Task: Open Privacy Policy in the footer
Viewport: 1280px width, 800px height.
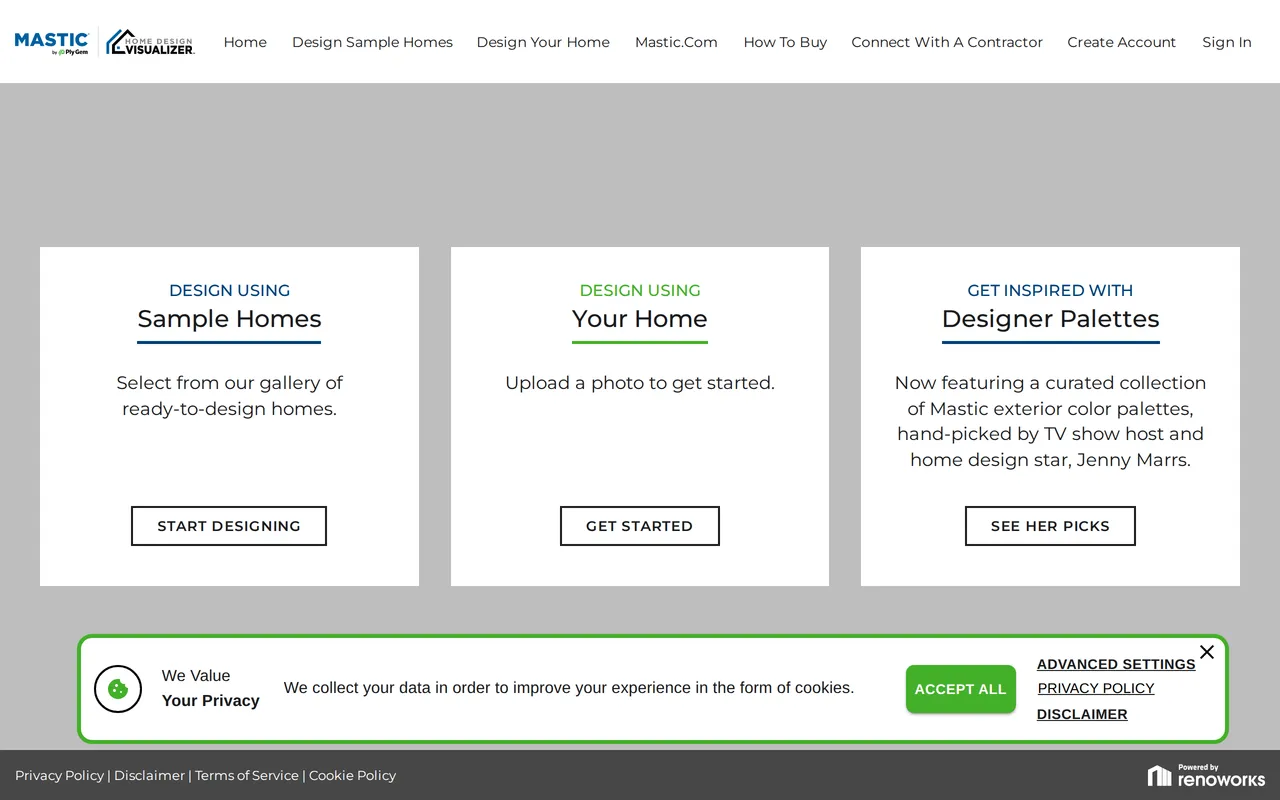Action: [x=59, y=775]
